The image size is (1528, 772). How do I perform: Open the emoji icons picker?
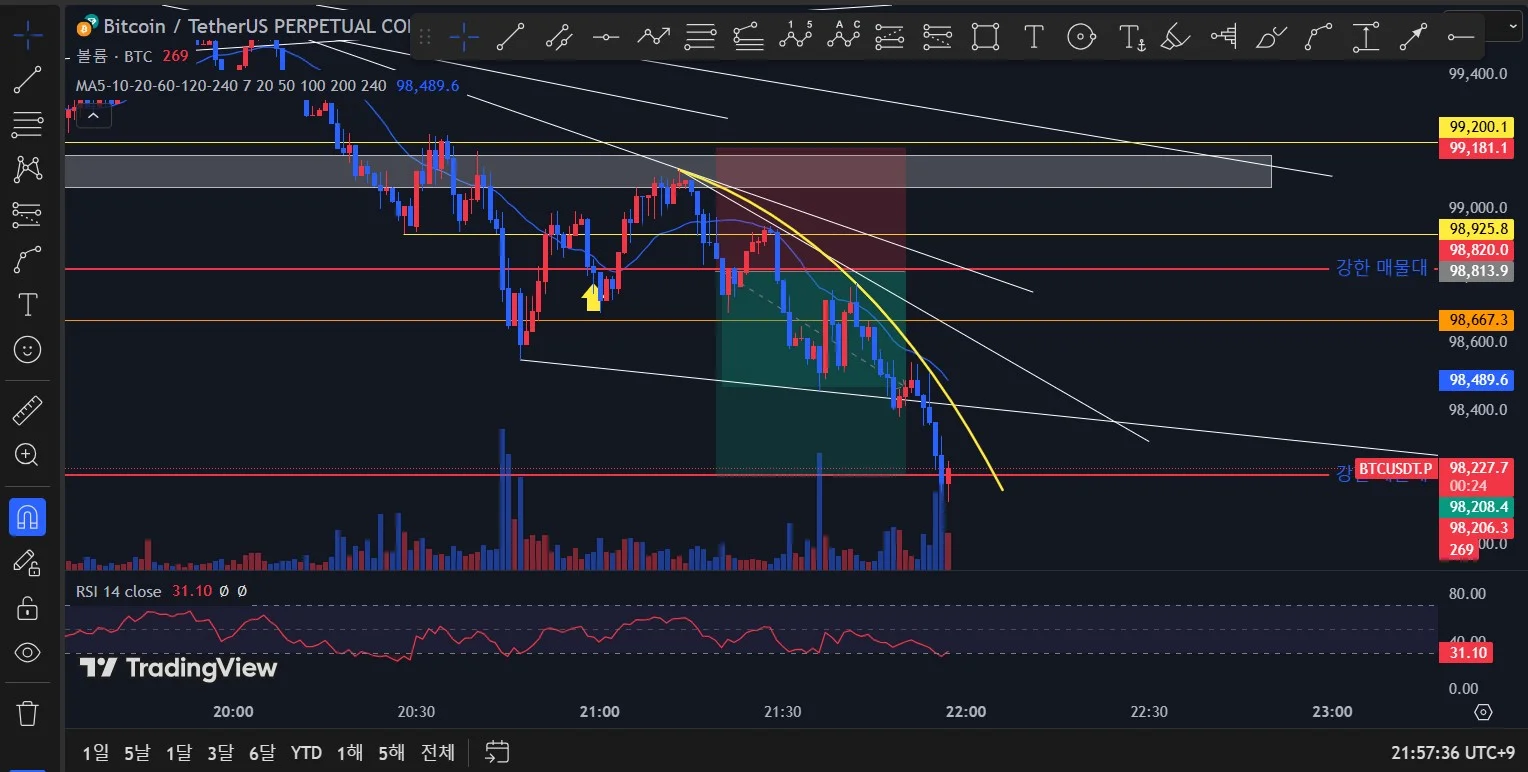28,349
